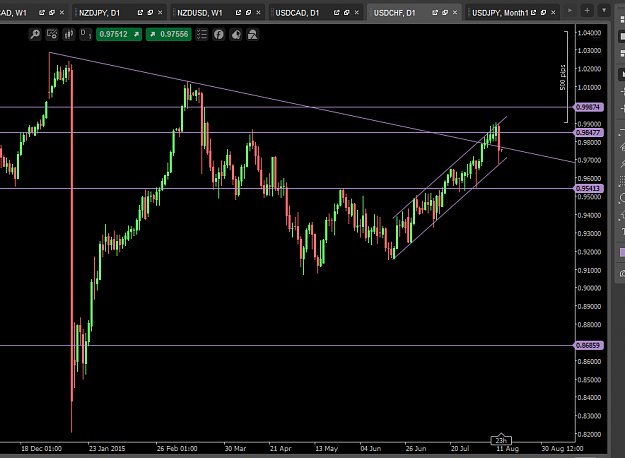Close the USDCHF, D1 tab
625x458 pixels.
(455, 13)
